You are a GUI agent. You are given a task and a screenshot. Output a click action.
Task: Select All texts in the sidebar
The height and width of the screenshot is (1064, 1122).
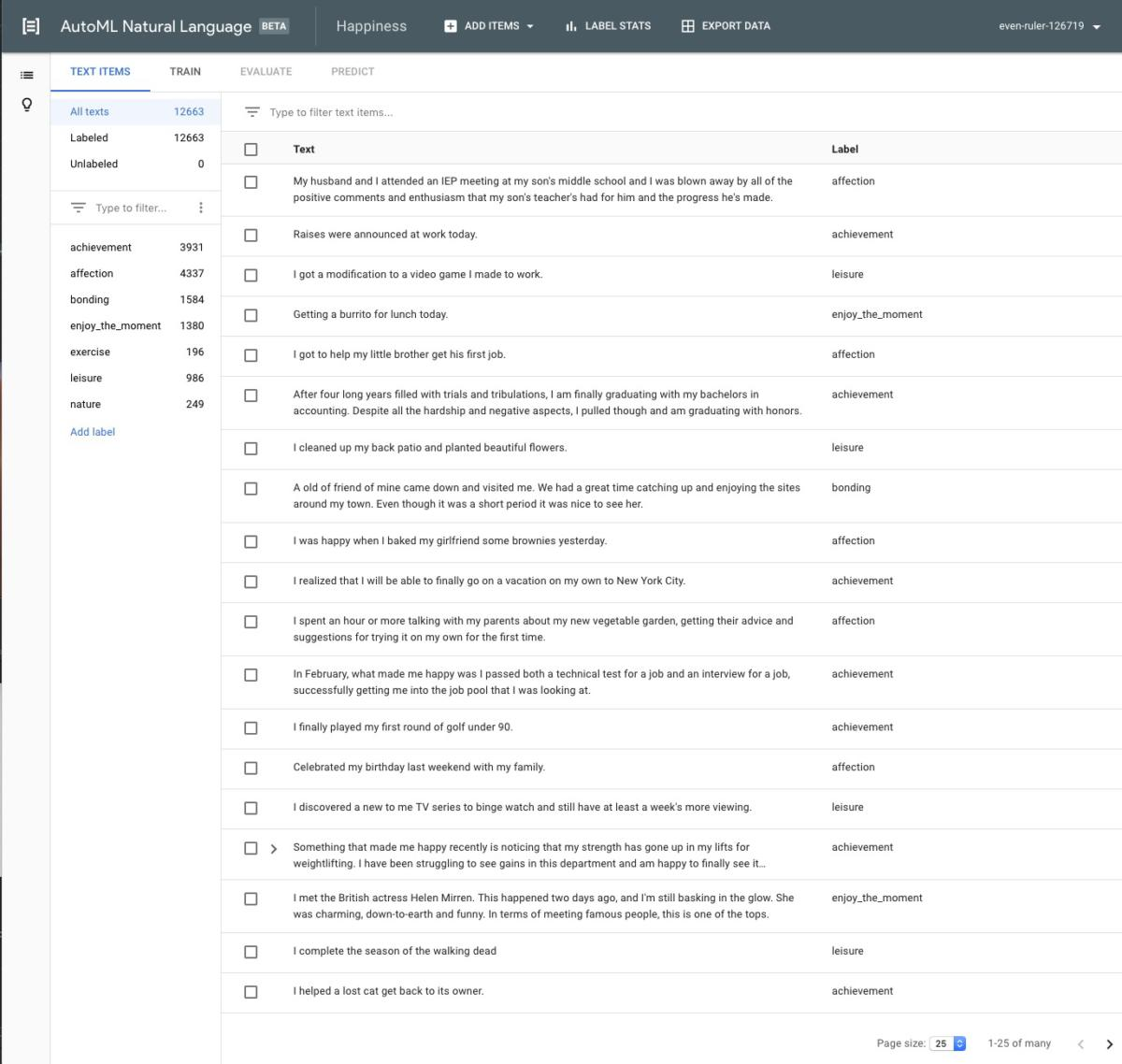136,111
